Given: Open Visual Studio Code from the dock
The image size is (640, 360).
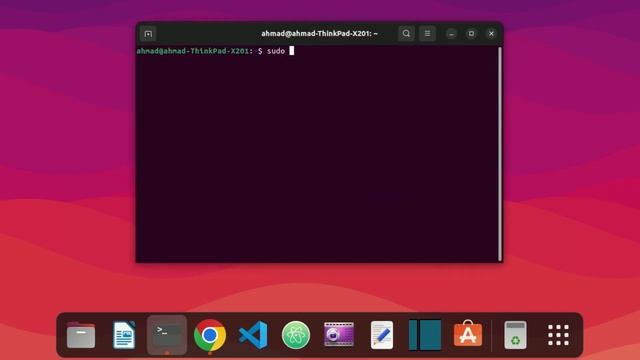Looking at the screenshot, I should pyautogui.click(x=253, y=335).
